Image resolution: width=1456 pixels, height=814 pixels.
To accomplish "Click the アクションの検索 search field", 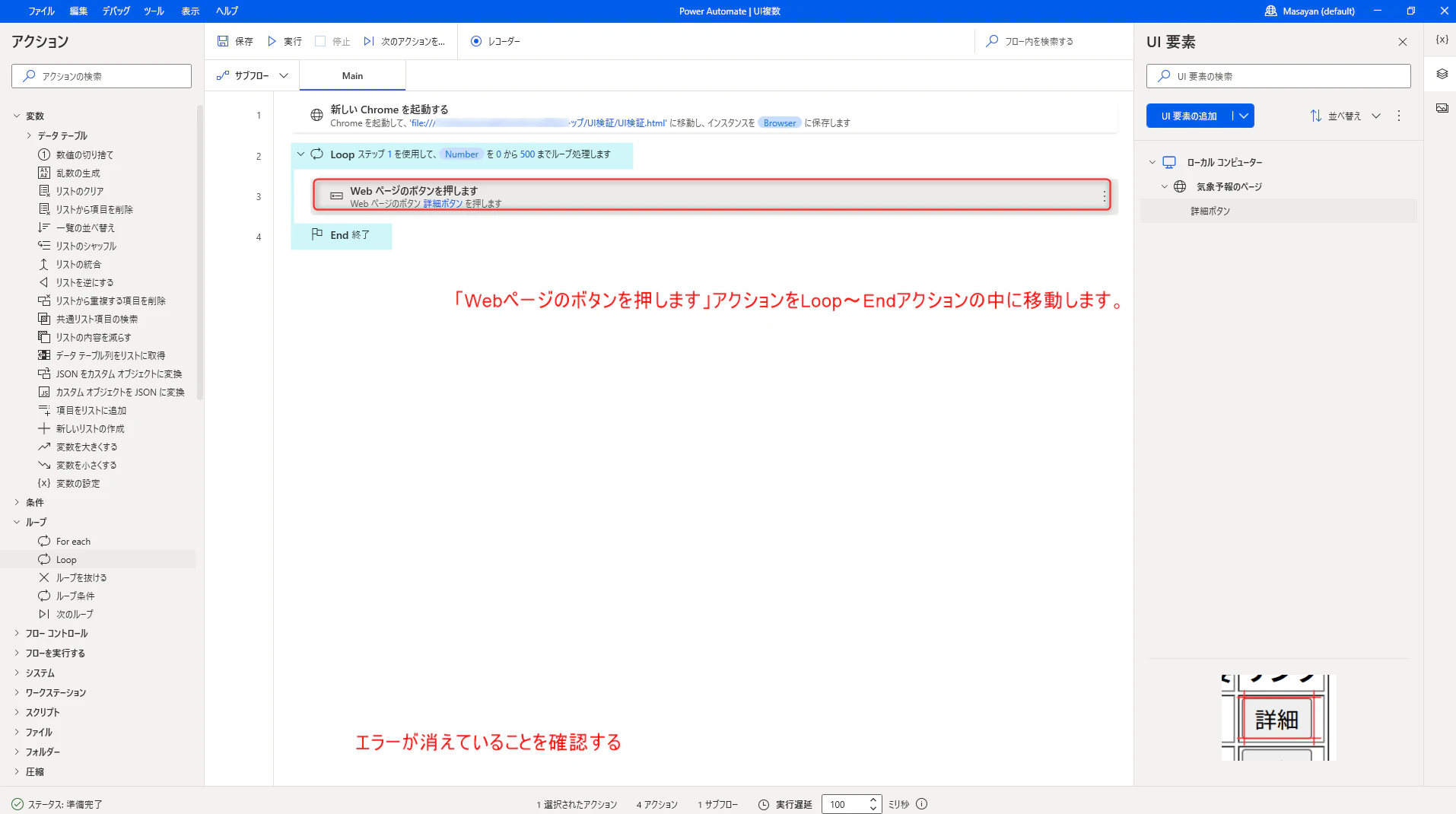I will coord(101,76).
